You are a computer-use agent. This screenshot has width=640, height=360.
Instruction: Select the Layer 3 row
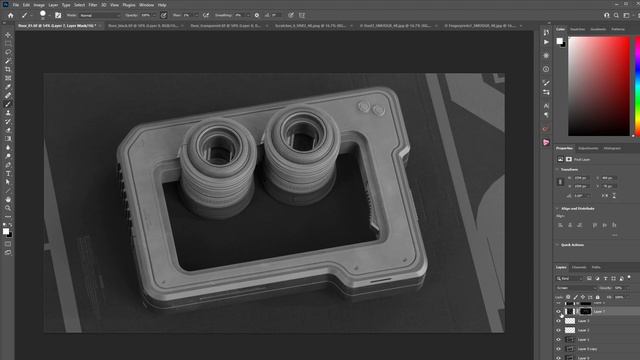point(597,321)
